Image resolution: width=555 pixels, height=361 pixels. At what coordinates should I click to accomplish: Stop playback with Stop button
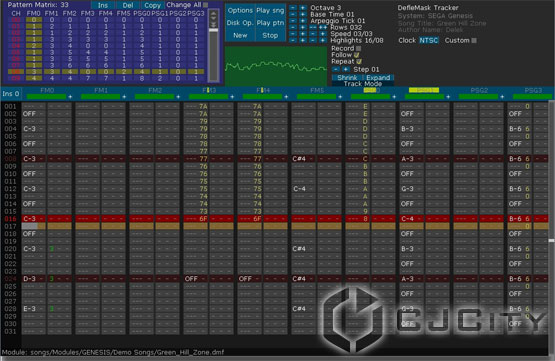click(x=270, y=35)
